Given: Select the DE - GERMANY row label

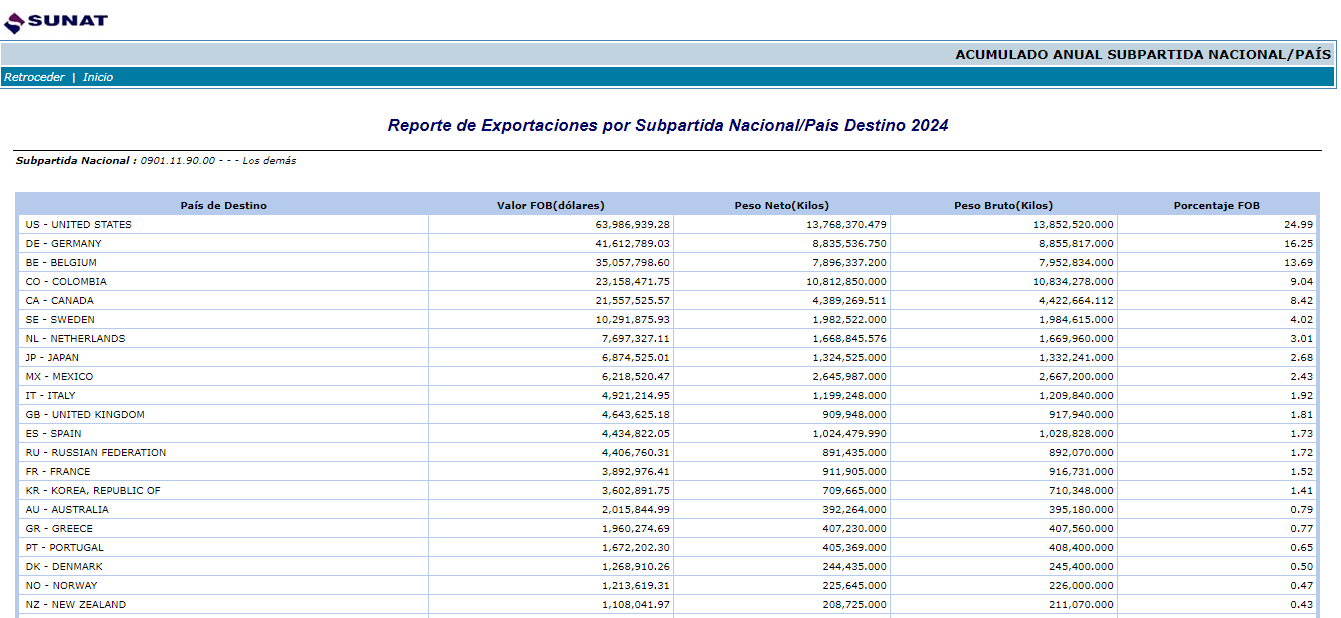Looking at the screenshot, I should [64, 244].
